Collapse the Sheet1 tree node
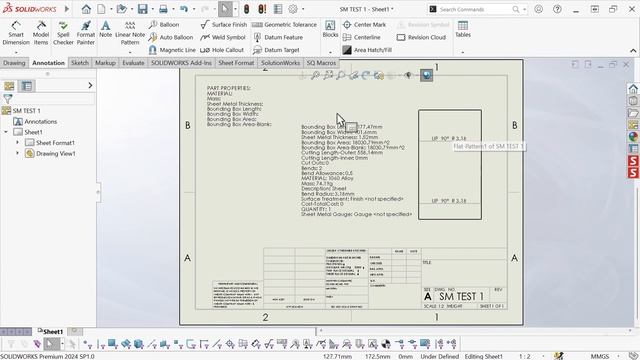 tap(6, 132)
